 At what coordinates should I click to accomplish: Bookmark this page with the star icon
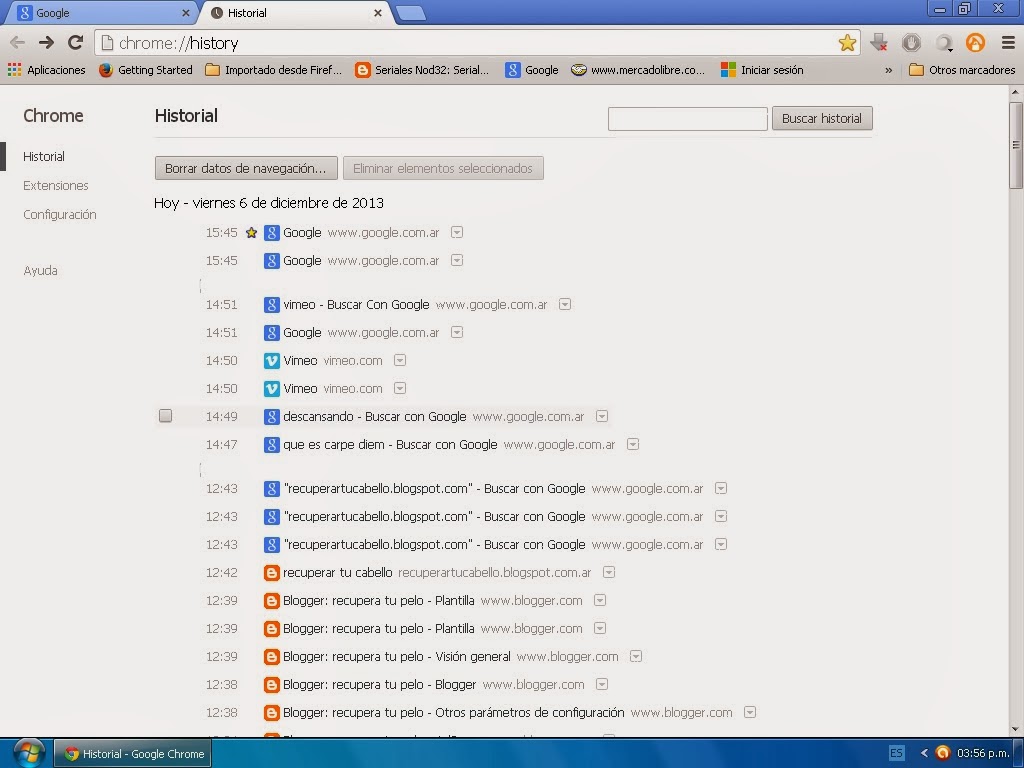pyautogui.click(x=847, y=43)
